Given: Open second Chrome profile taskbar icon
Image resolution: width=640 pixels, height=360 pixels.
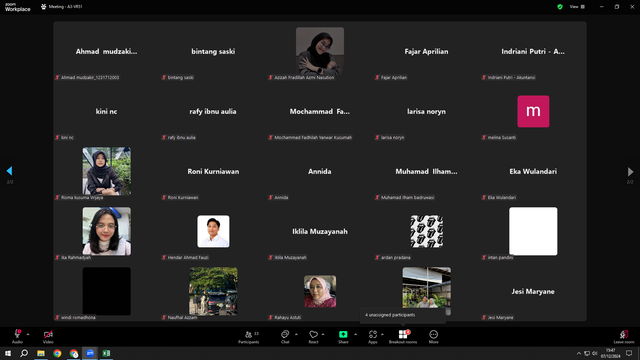Looking at the screenshot, I should 74,353.
